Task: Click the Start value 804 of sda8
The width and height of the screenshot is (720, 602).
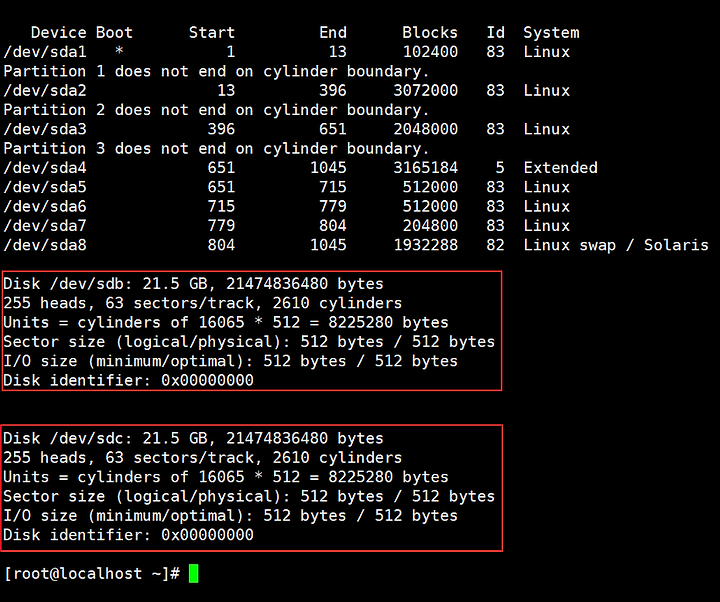Action: pos(221,245)
